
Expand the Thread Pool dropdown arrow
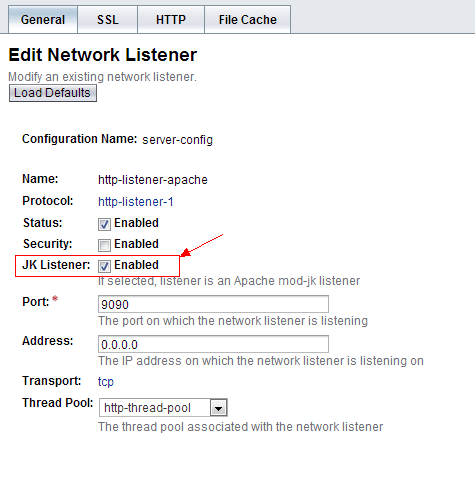218,408
